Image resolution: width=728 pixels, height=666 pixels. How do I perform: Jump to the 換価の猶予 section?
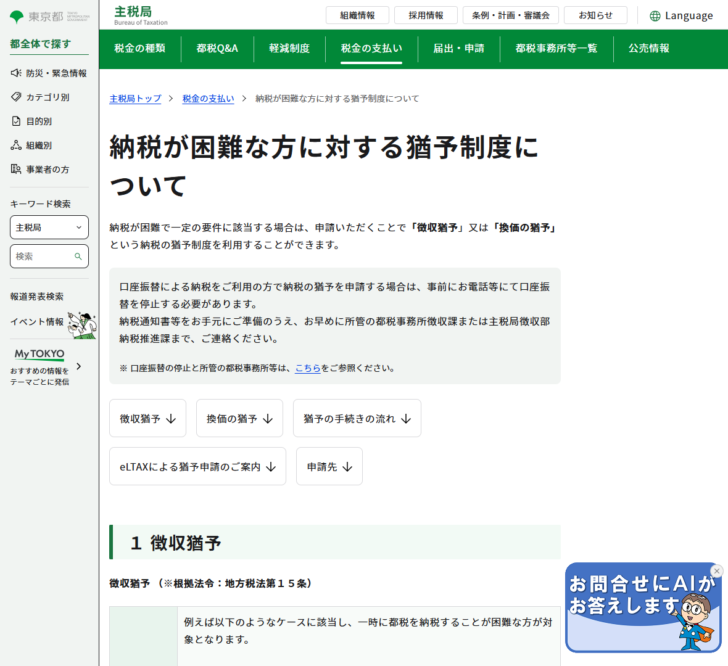coord(240,418)
